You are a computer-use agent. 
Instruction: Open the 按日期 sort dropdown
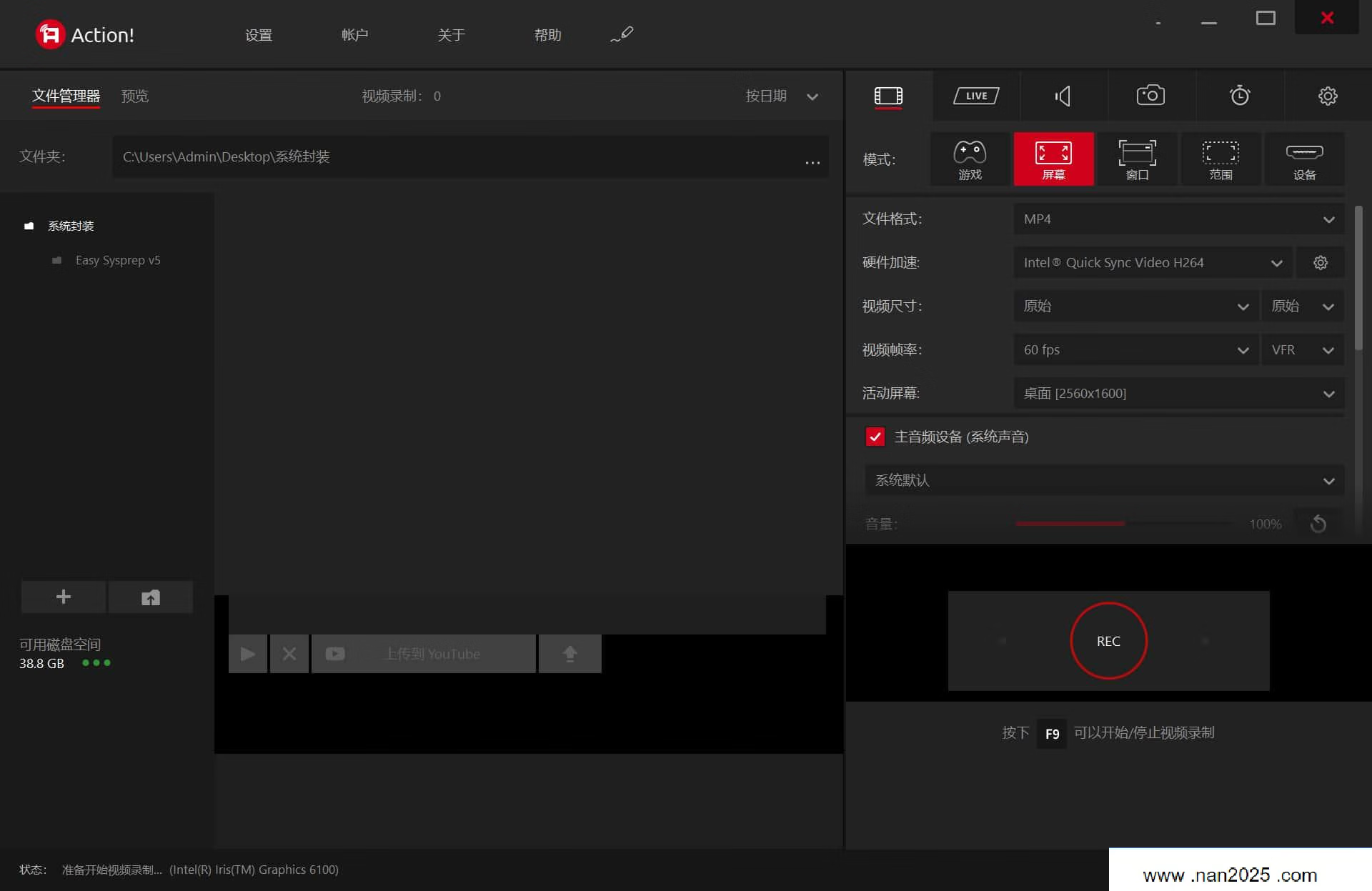(782, 96)
